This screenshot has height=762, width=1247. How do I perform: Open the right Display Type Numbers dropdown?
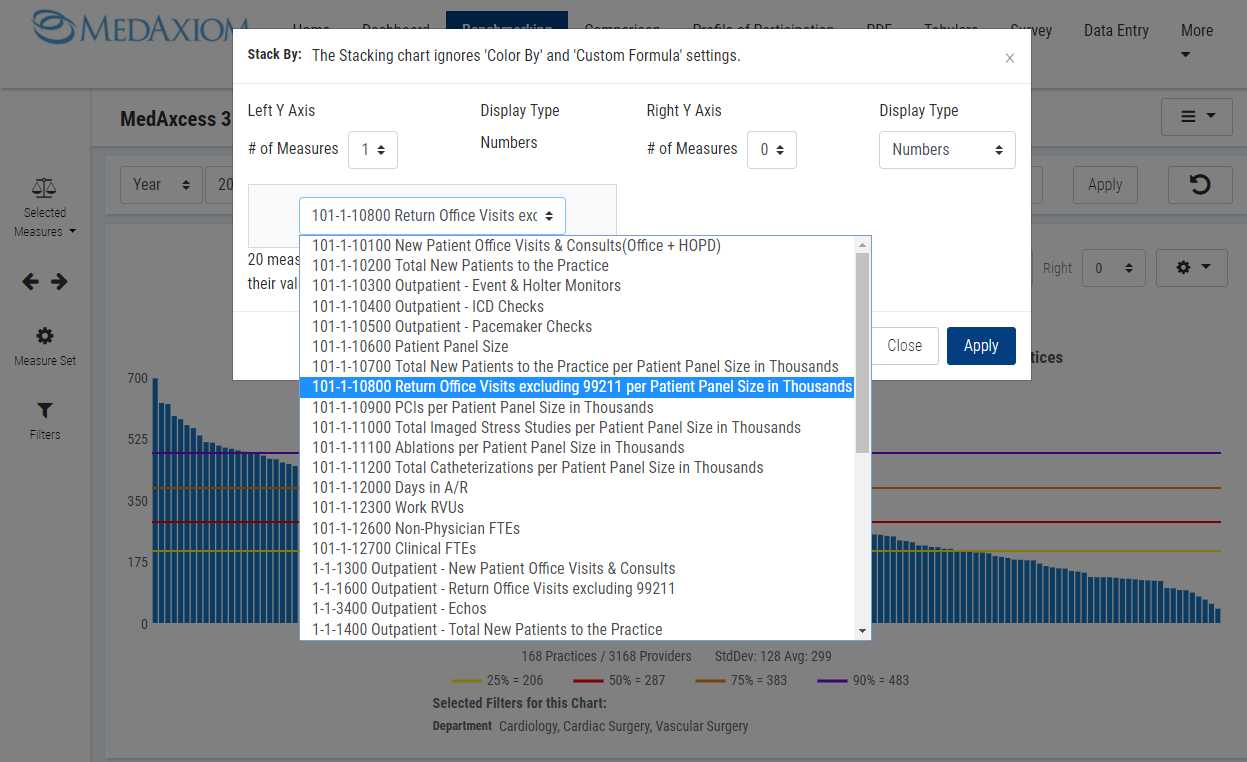point(947,150)
